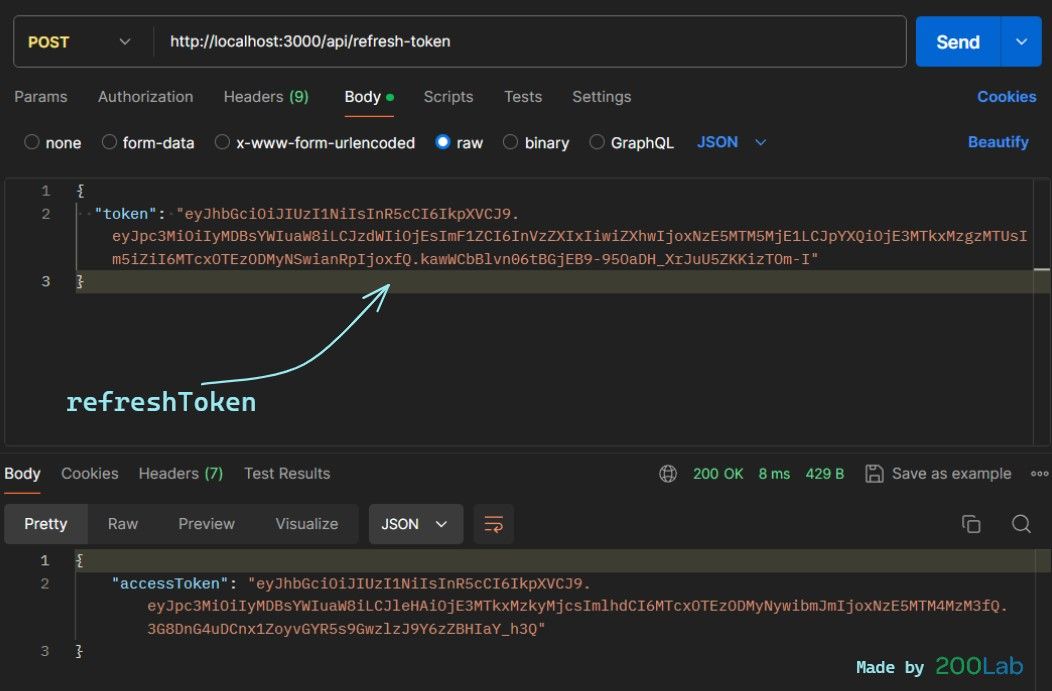
Task: Open the JSON body format dropdown
Action: click(x=731, y=143)
